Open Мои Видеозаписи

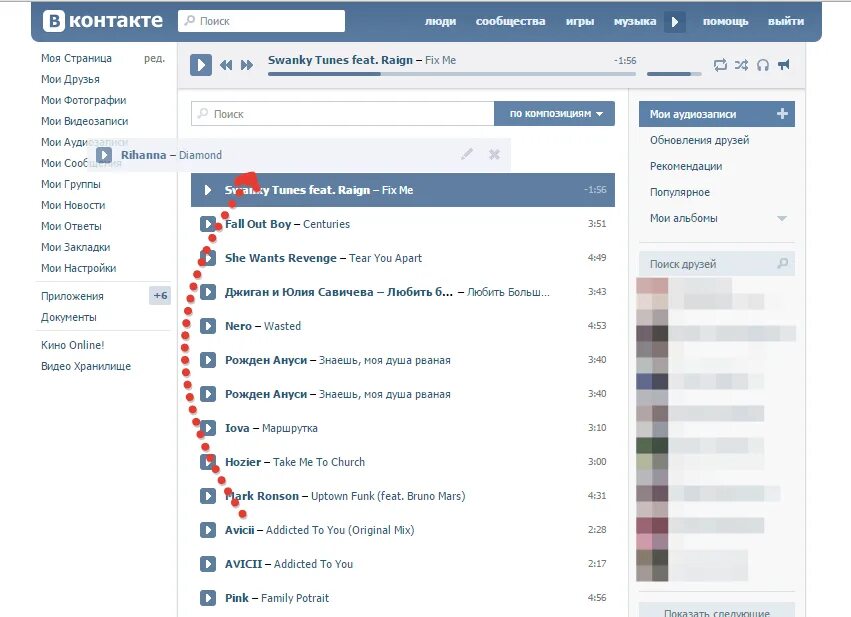[x=85, y=121]
